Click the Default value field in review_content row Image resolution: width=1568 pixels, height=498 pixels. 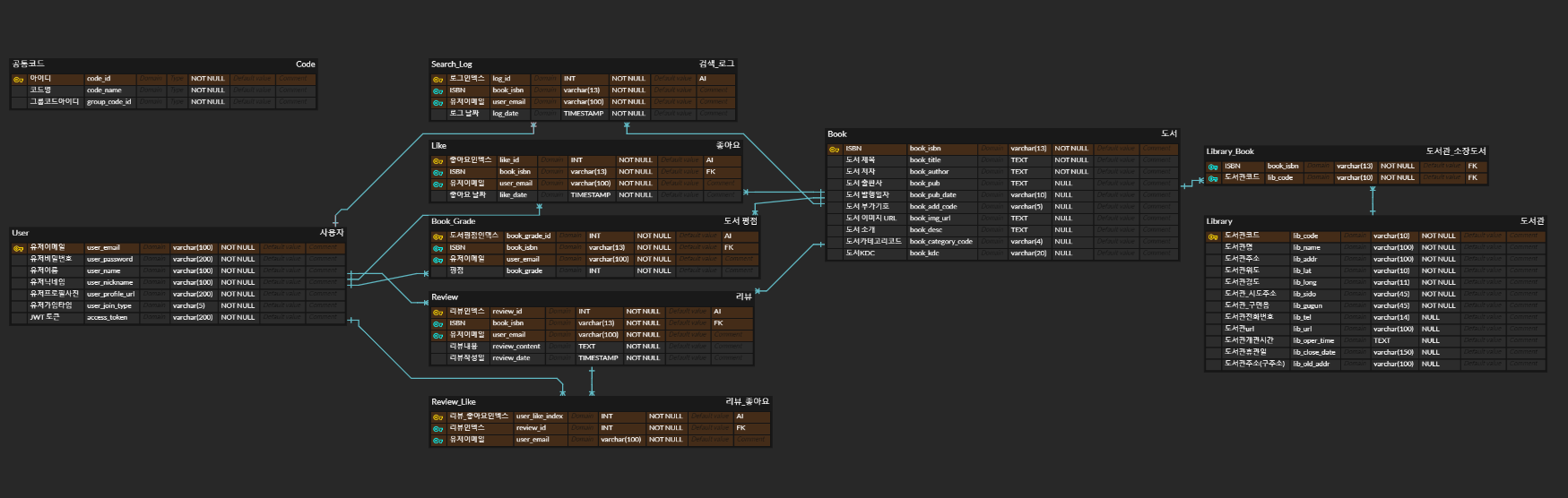coord(687,347)
